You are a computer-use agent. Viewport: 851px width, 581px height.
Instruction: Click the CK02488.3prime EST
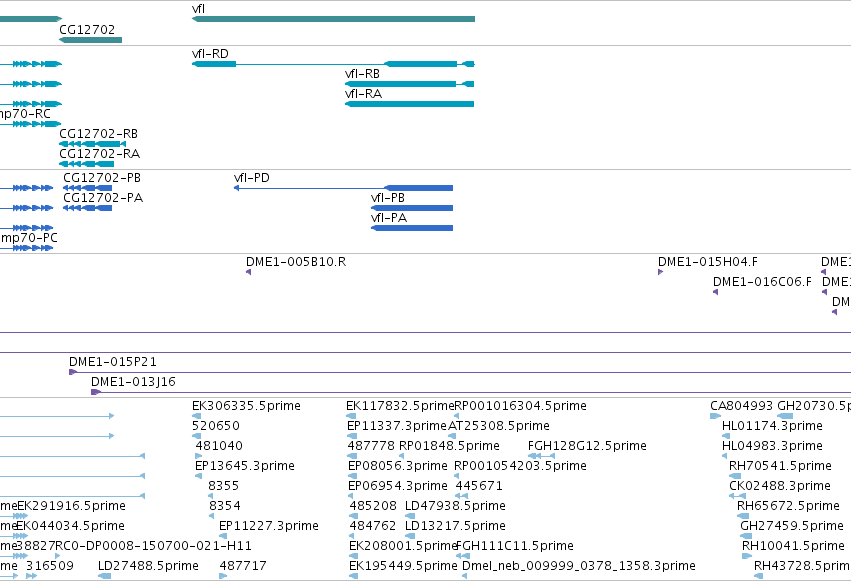pyautogui.click(x=738, y=496)
